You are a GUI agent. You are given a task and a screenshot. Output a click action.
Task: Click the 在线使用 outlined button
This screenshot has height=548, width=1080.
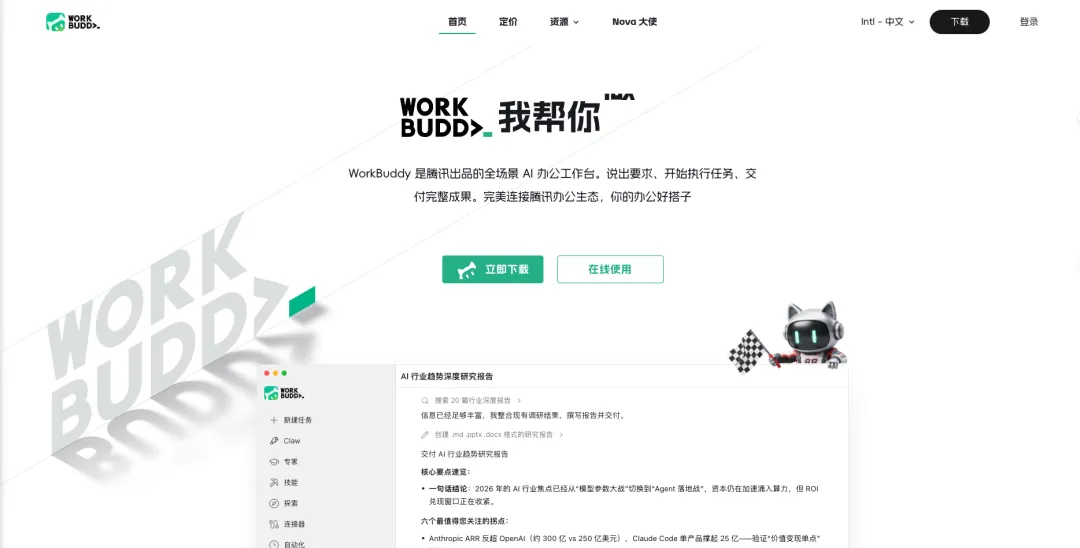point(610,269)
